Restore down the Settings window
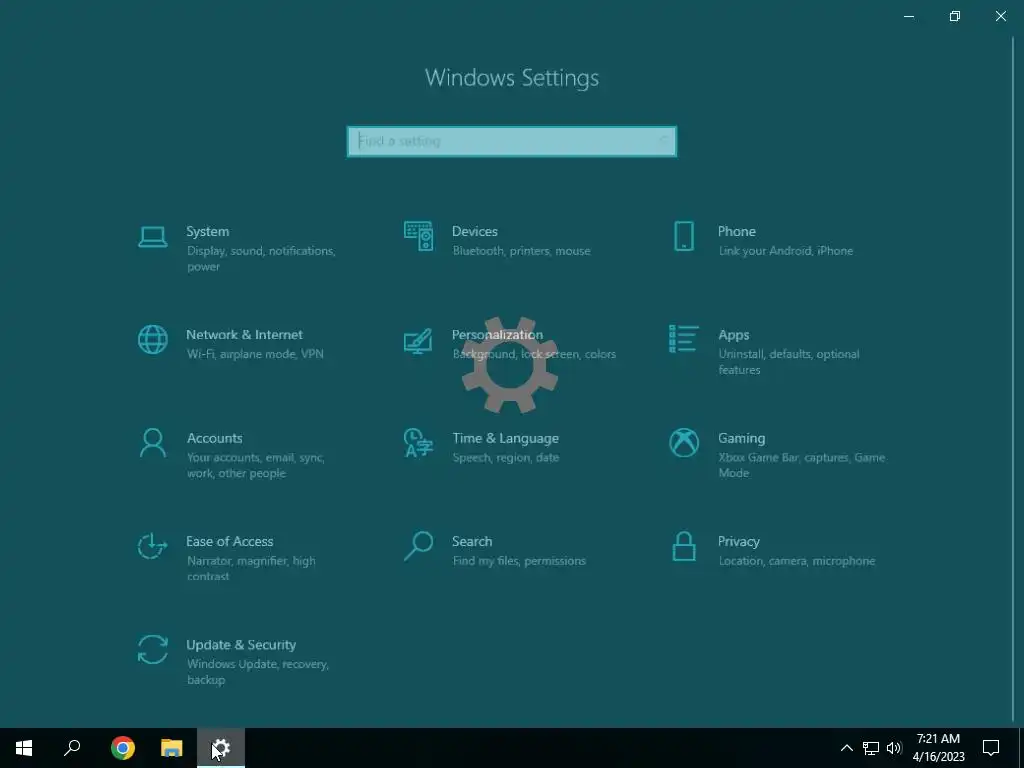1024x768 pixels. click(955, 16)
